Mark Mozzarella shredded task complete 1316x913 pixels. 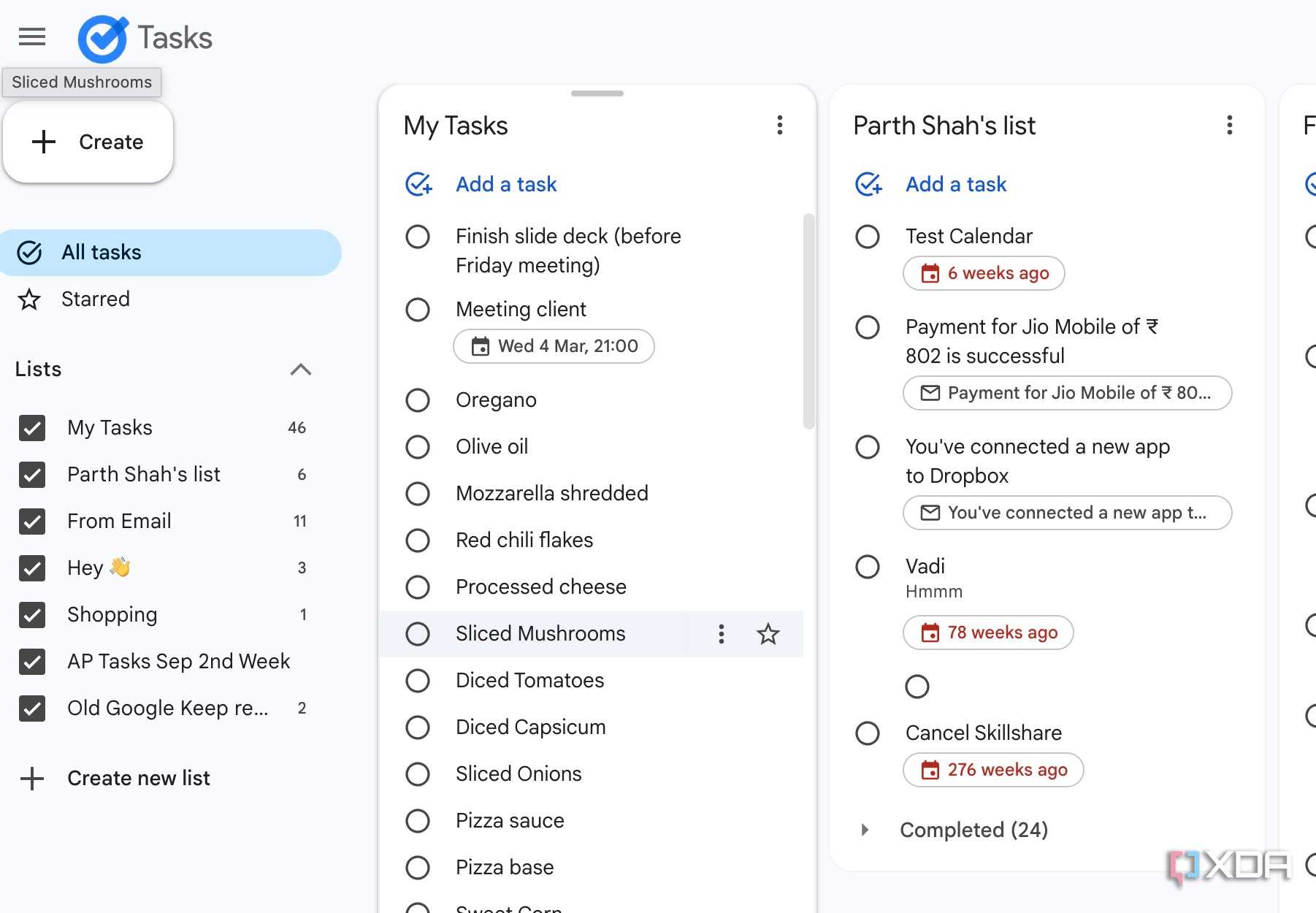tap(418, 494)
